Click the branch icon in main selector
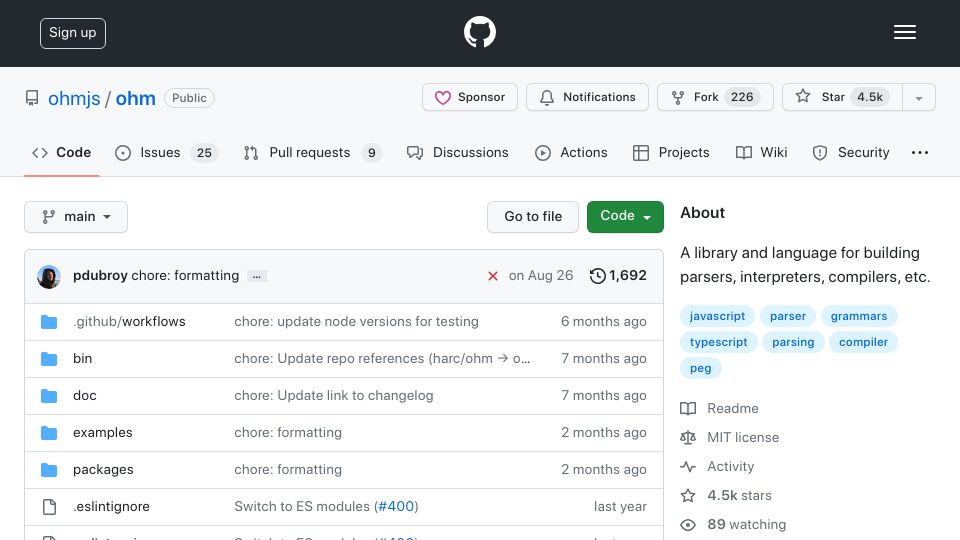 point(48,217)
